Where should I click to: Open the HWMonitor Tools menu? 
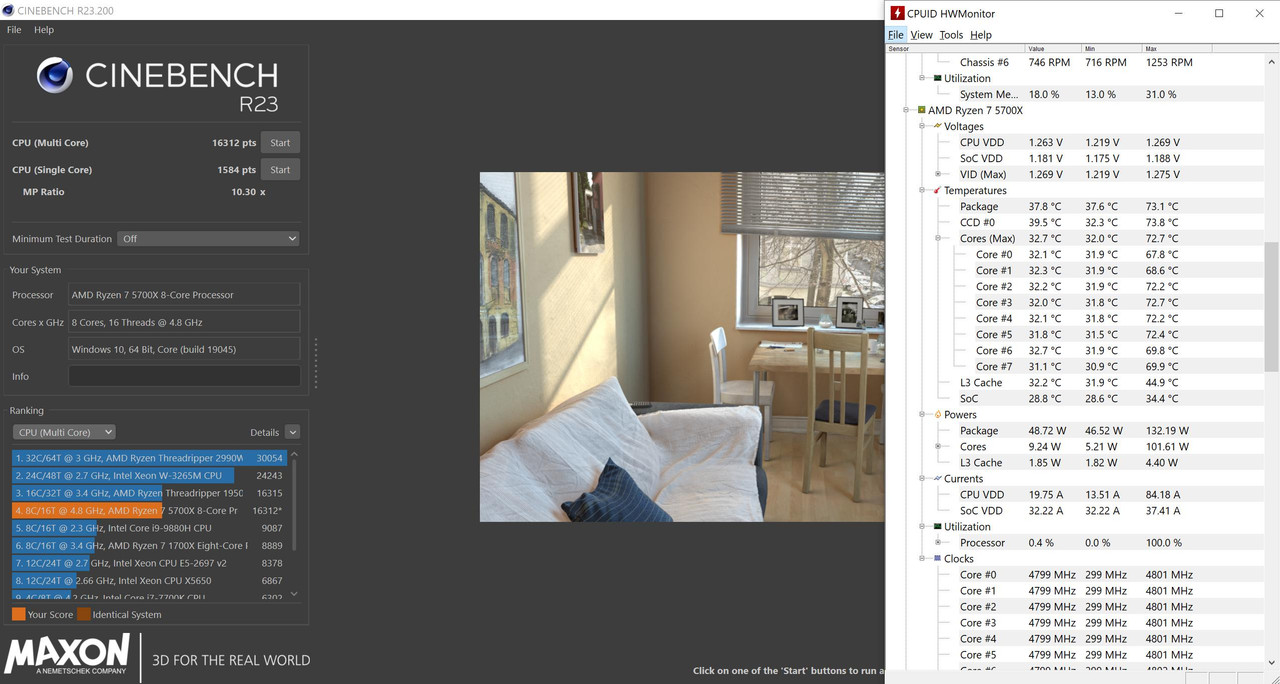(951, 35)
